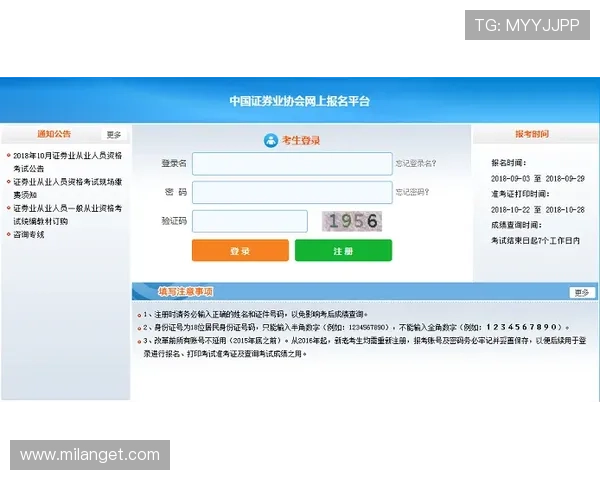
Task: Click the 中国证券业协会网上报名平台 banner title
Action: coord(300,101)
